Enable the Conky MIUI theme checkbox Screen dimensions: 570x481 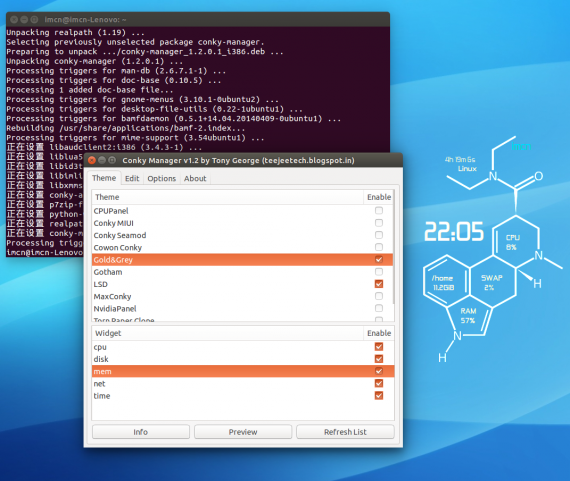pos(379,223)
